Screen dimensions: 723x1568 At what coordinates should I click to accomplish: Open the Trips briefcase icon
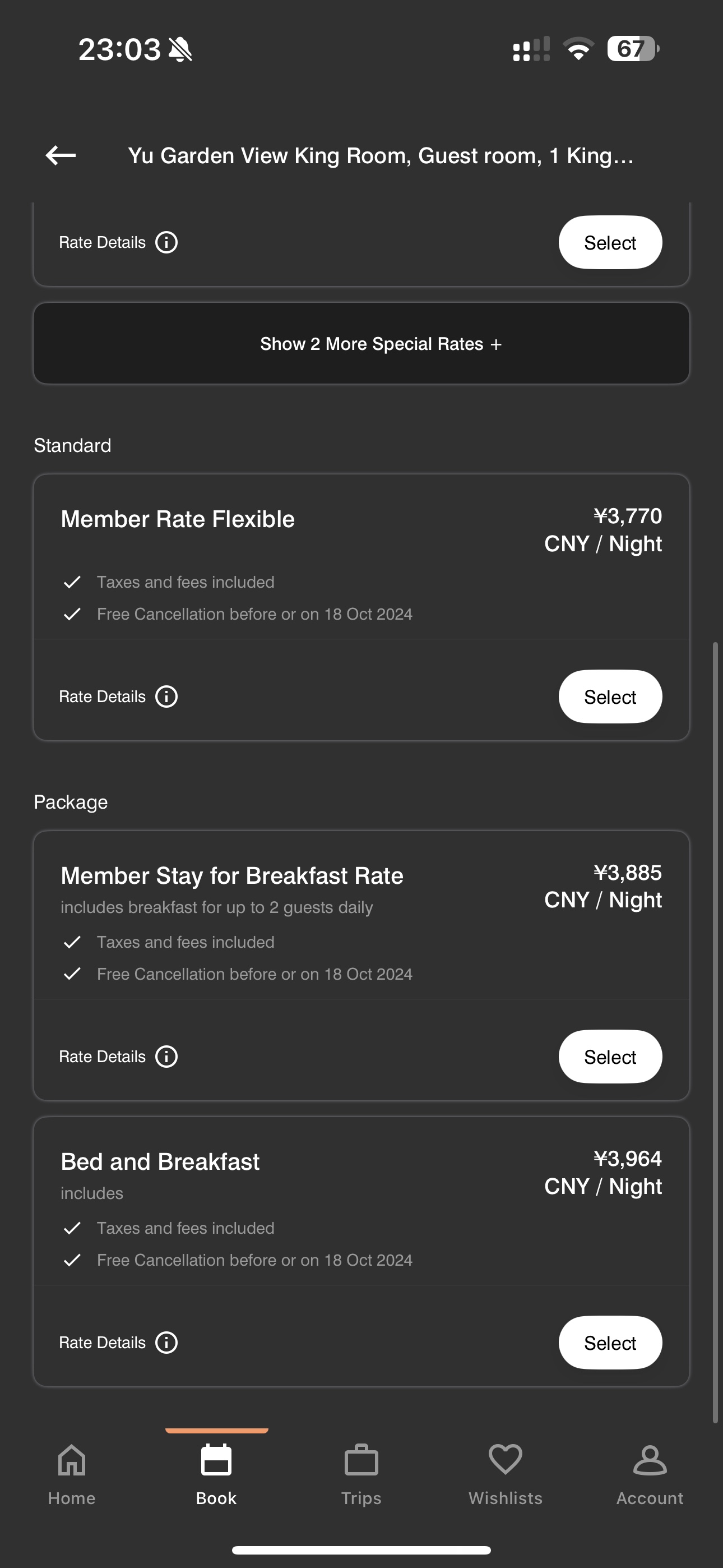(x=361, y=1460)
